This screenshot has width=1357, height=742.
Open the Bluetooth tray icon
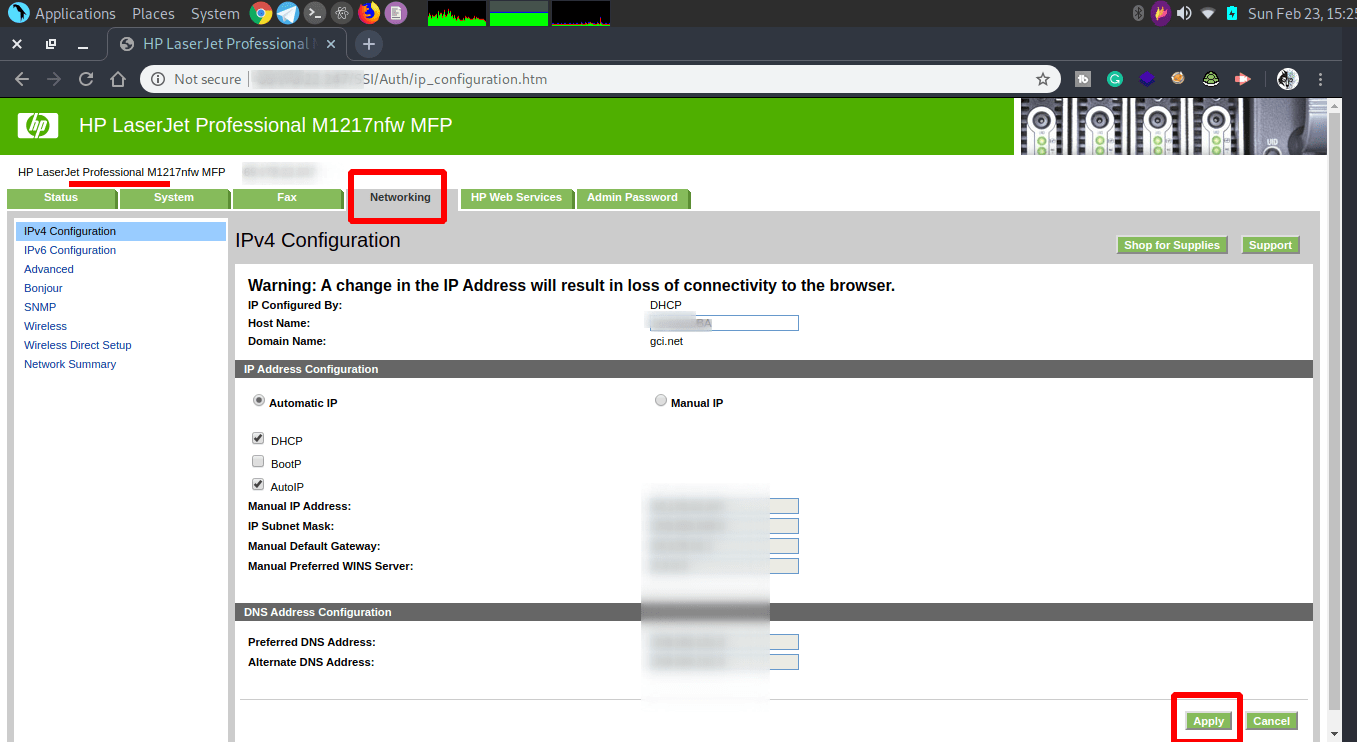click(1138, 13)
